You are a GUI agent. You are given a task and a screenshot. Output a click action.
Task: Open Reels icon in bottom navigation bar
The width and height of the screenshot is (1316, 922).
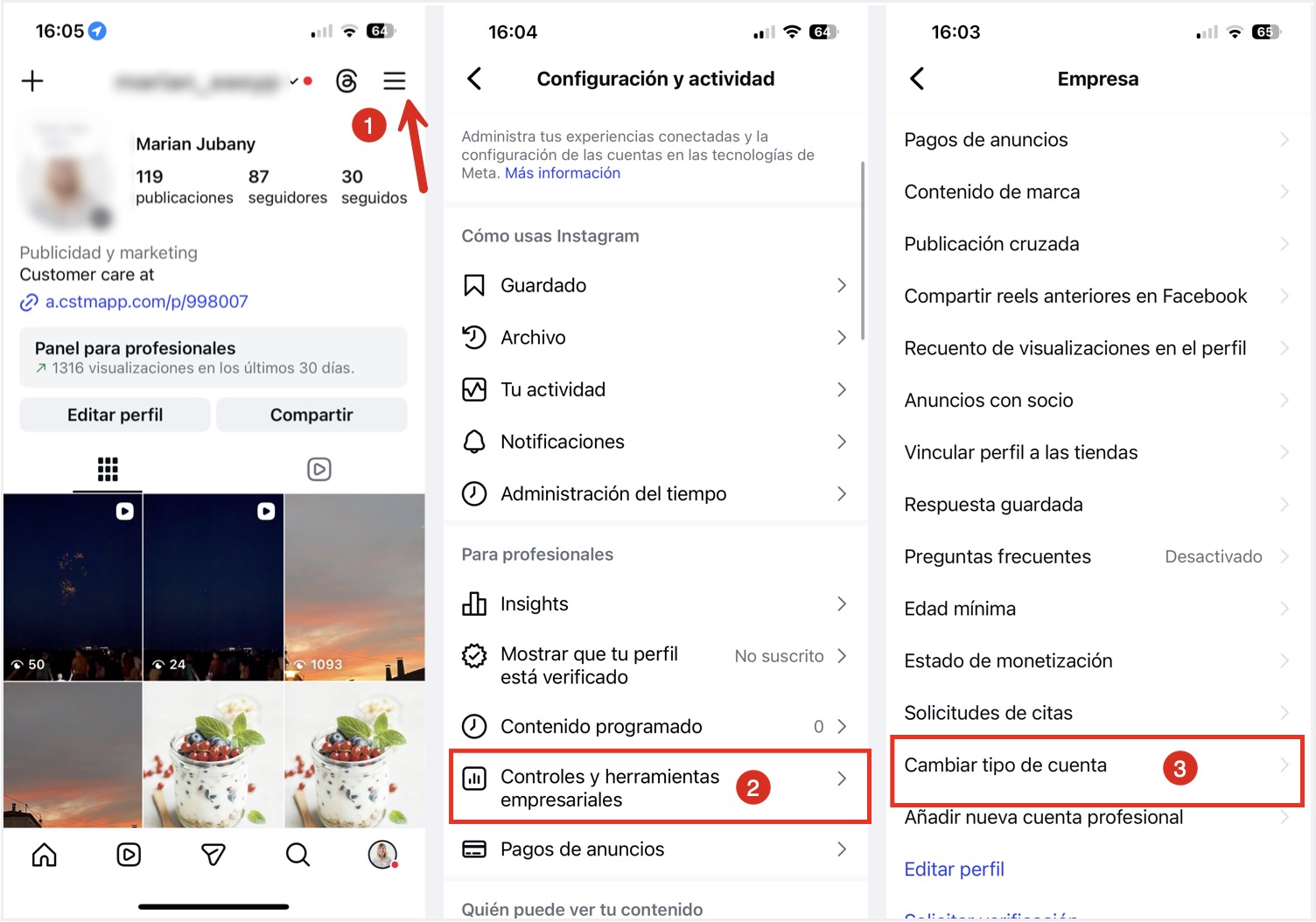pyautogui.click(x=129, y=855)
